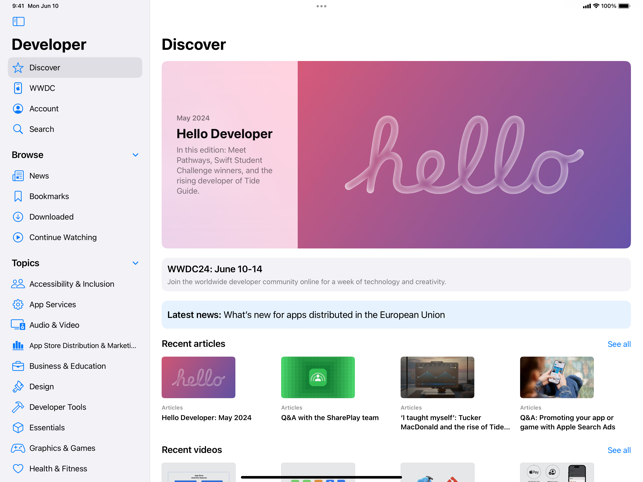
Task: Collapse the Browse section chevron
Action: 135,155
